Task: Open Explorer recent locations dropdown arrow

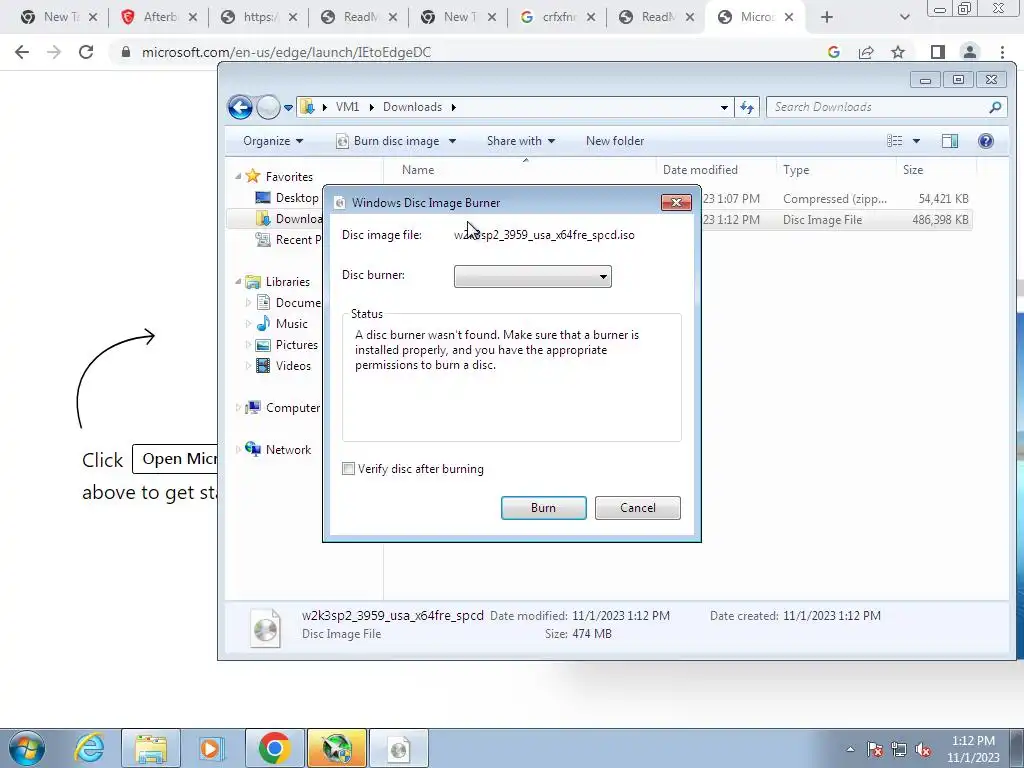Action: coord(288,108)
